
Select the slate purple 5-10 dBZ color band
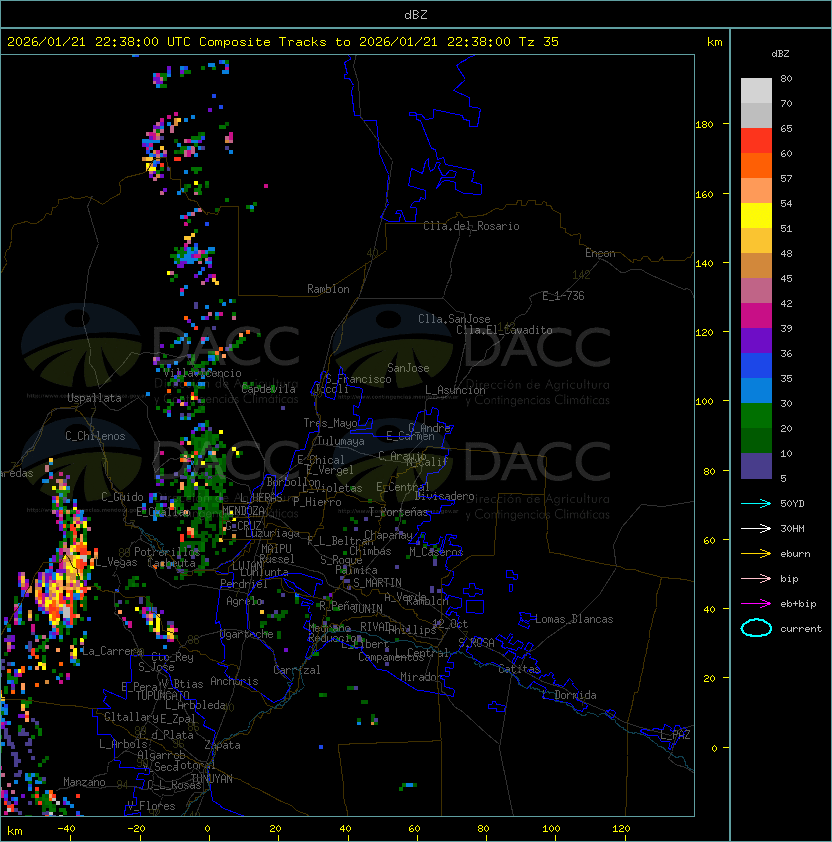(756, 466)
